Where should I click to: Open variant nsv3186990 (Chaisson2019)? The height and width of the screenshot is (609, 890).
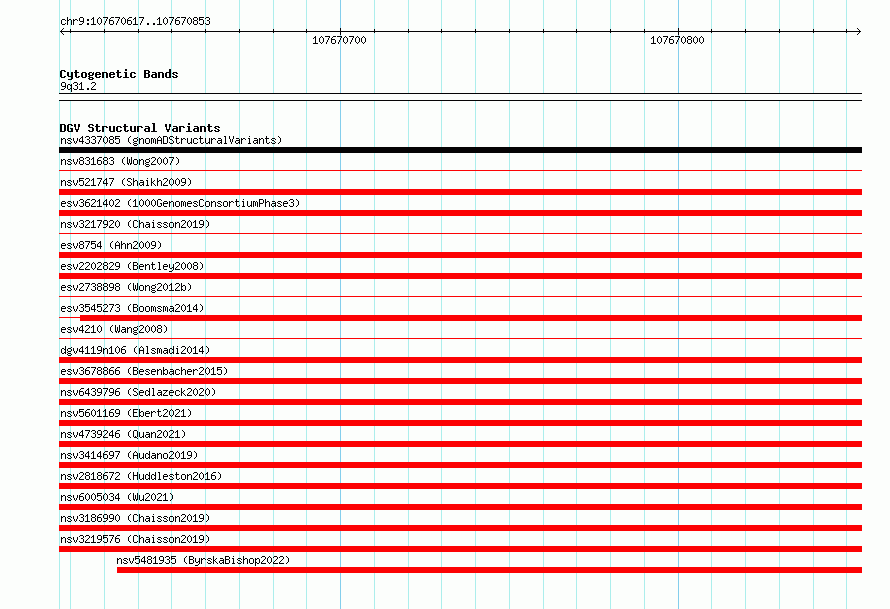pyautogui.click(x=135, y=518)
